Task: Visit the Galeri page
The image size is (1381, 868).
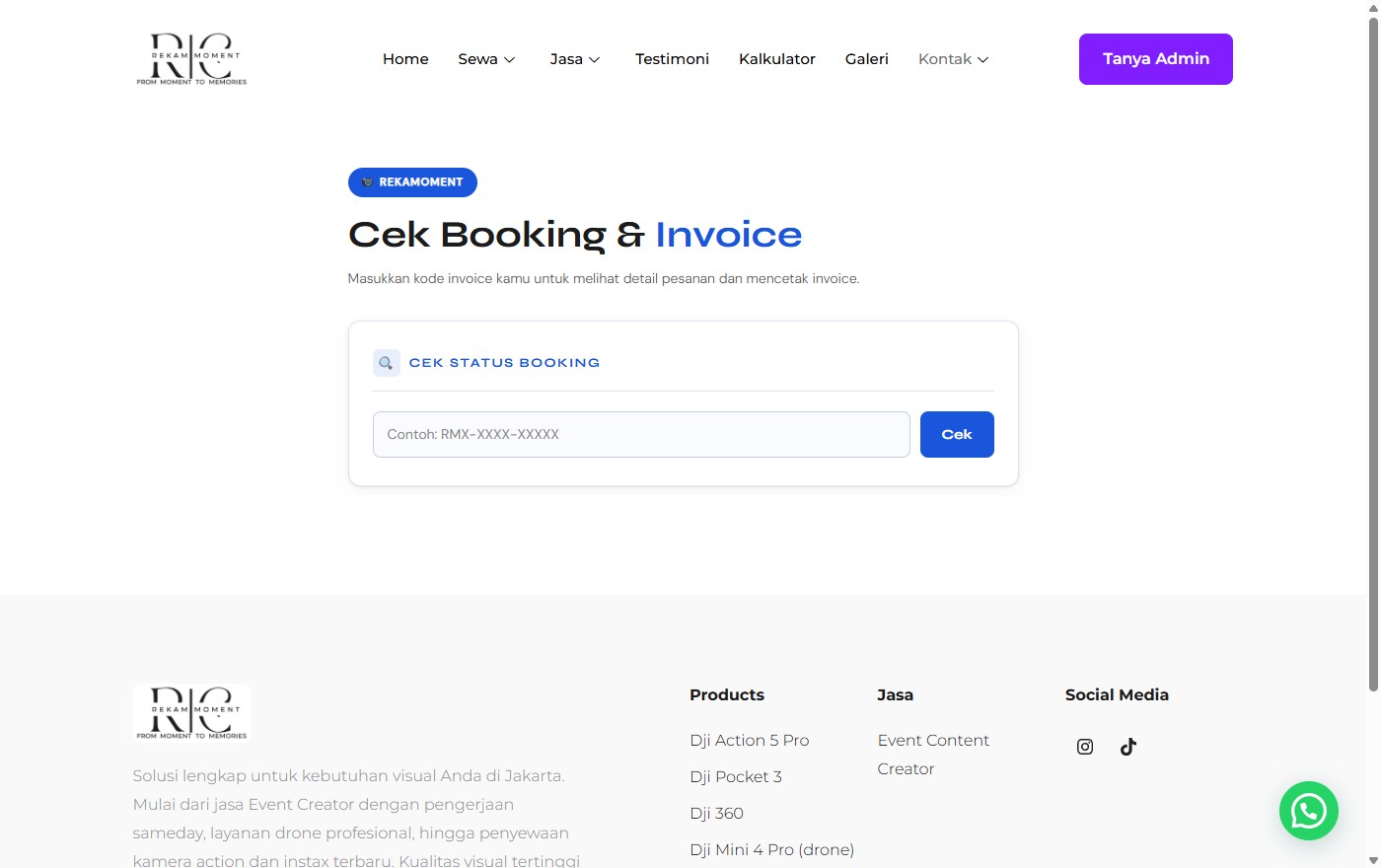Action: (867, 59)
